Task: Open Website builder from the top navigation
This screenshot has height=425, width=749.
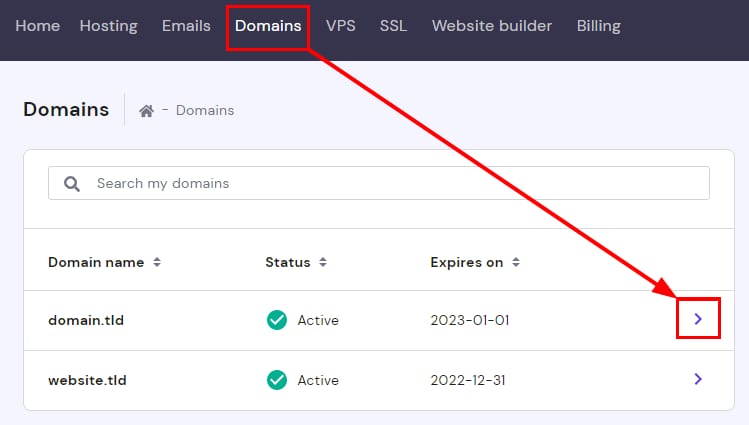Action: click(491, 26)
